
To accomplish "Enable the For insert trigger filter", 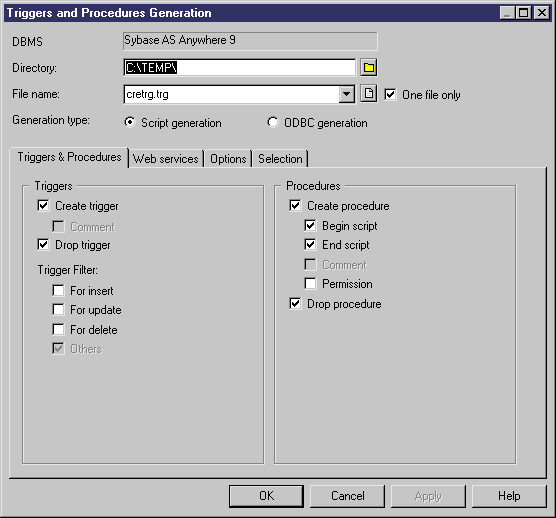I will [x=58, y=290].
